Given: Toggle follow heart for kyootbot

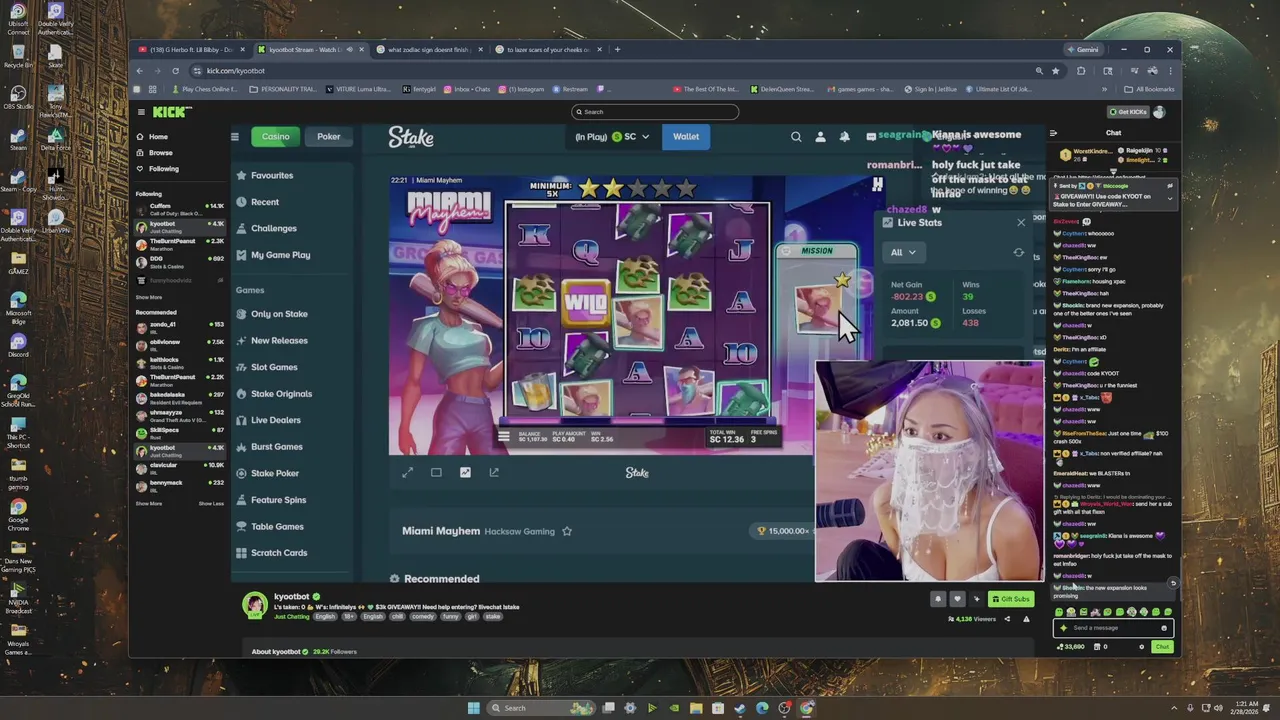Looking at the screenshot, I should coord(957,599).
